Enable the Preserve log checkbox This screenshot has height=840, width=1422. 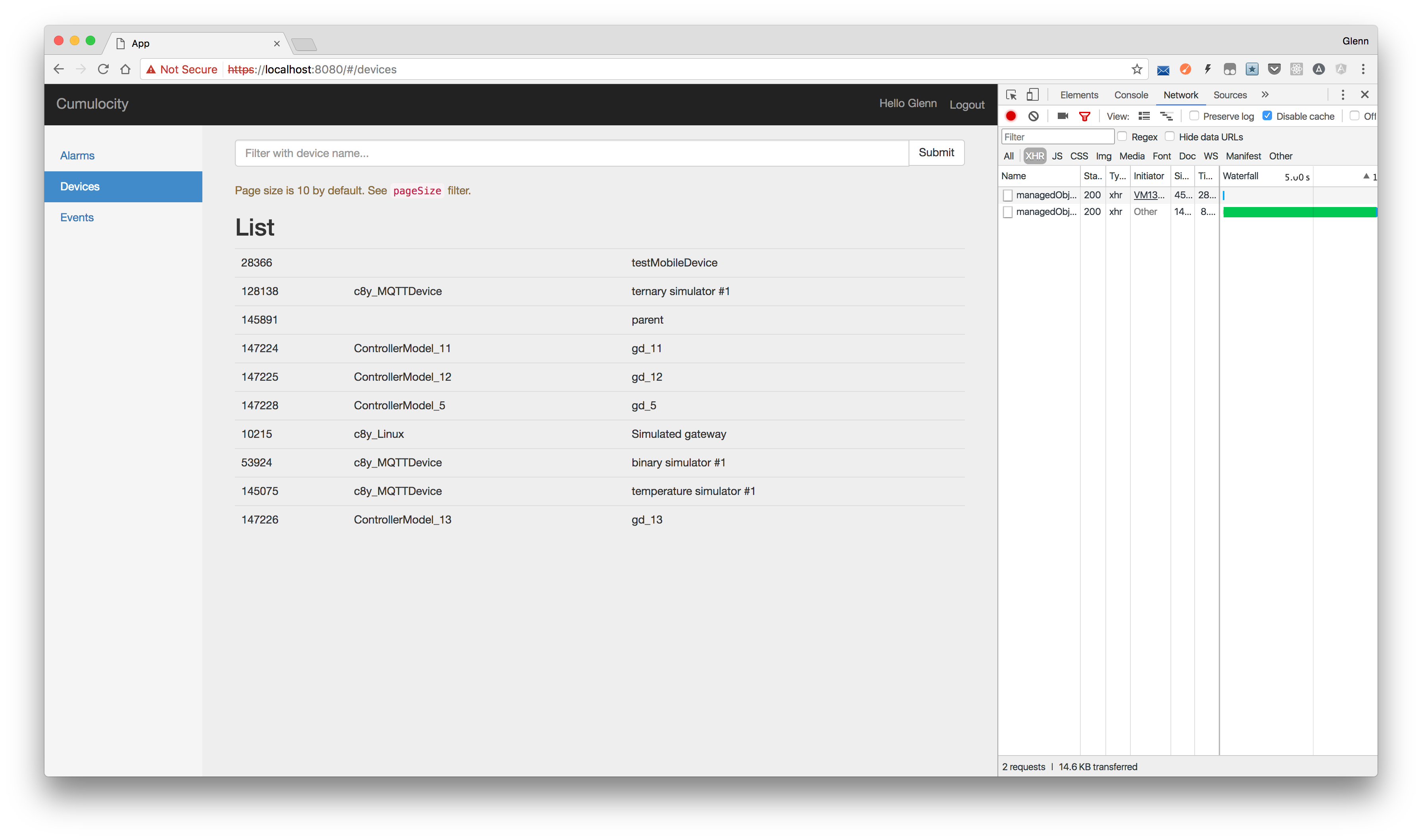[x=1194, y=115]
